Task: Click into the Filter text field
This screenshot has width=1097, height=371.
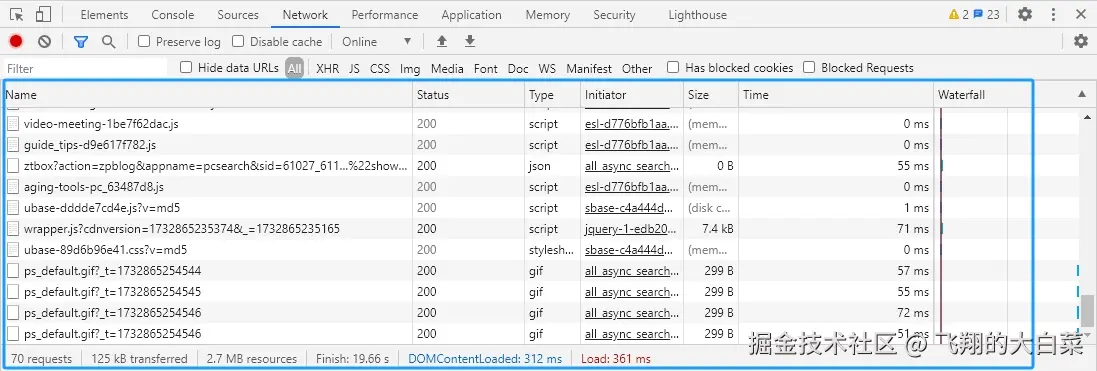Action: pyautogui.click(x=85, y=69)
